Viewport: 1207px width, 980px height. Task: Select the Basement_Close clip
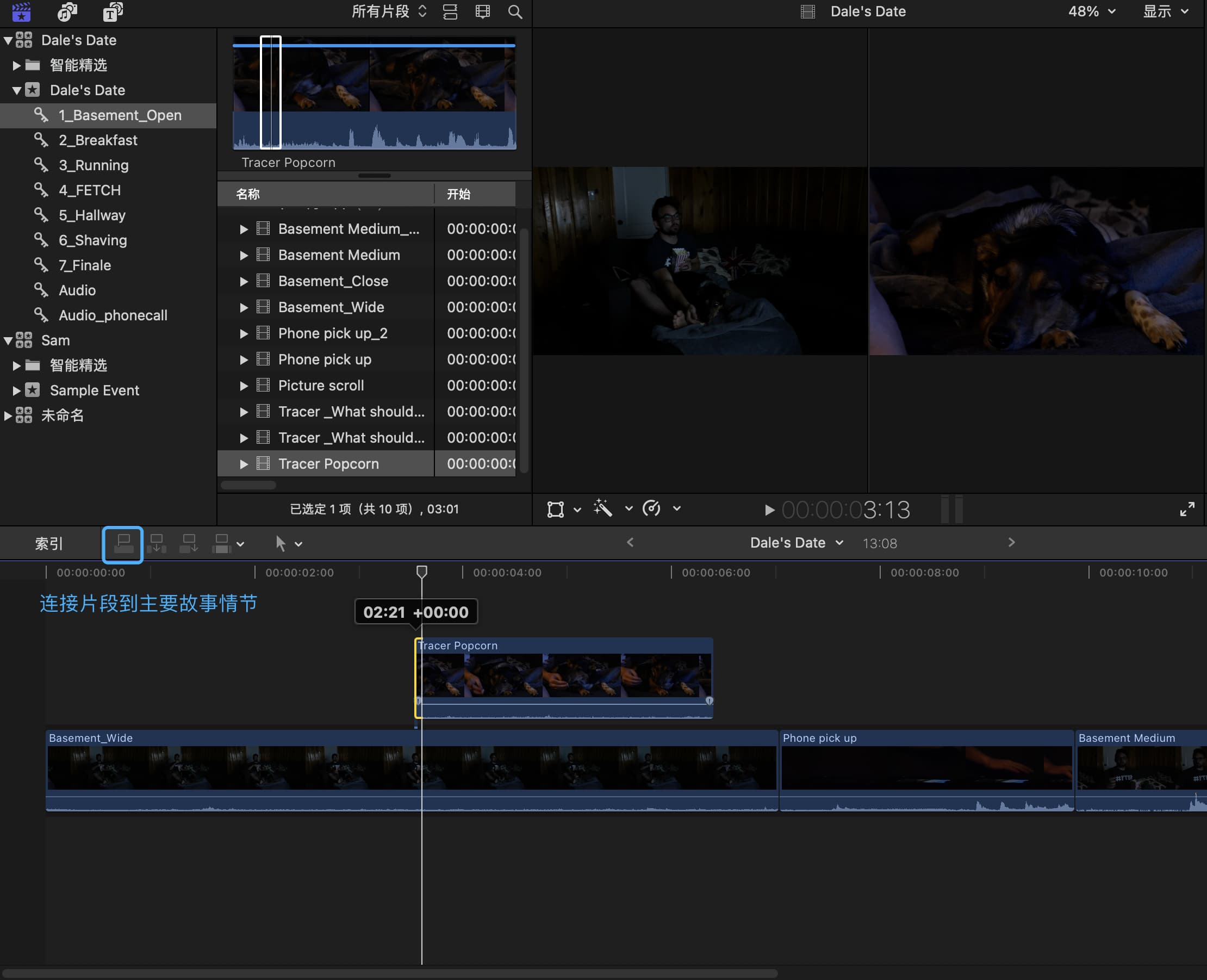pos(367,281)
